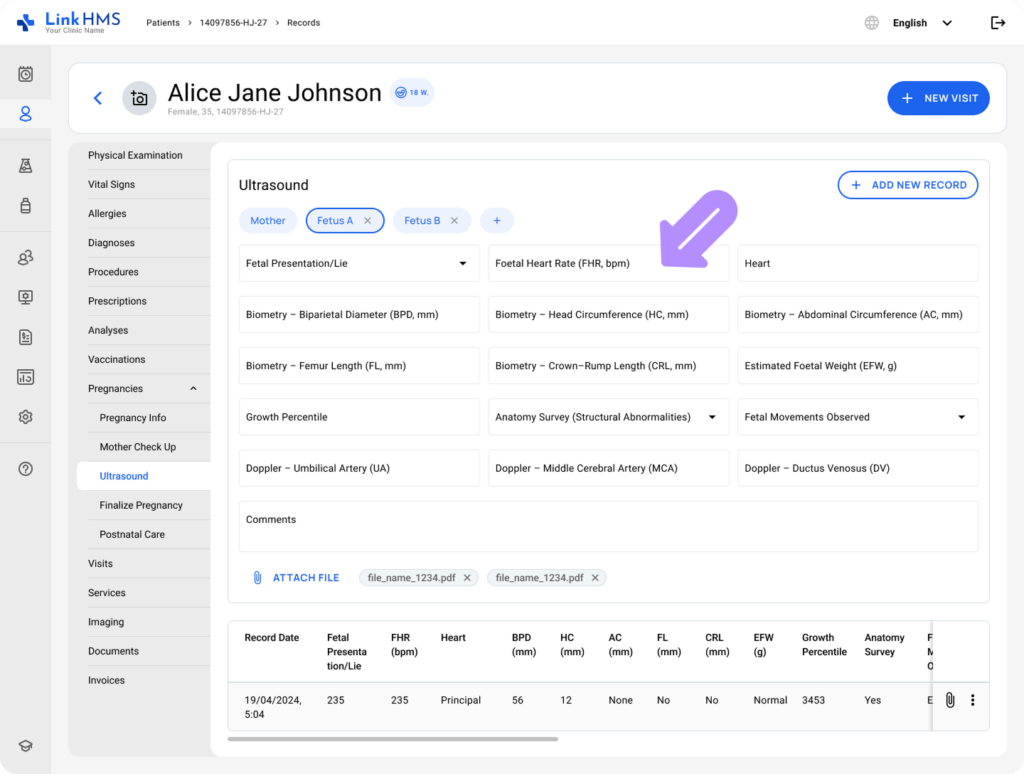Click the logout icon in top bar
The image size is (1024, 774).
click(x=997, y=23)
